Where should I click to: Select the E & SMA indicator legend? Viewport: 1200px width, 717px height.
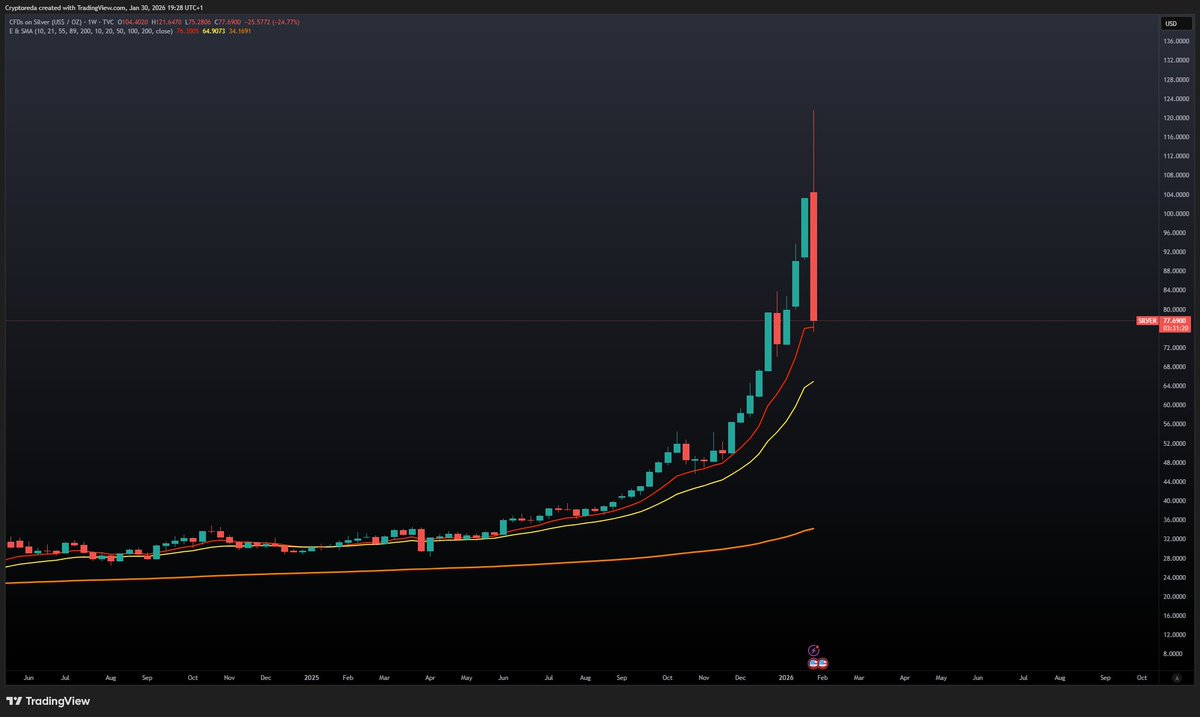pos(91,32)
